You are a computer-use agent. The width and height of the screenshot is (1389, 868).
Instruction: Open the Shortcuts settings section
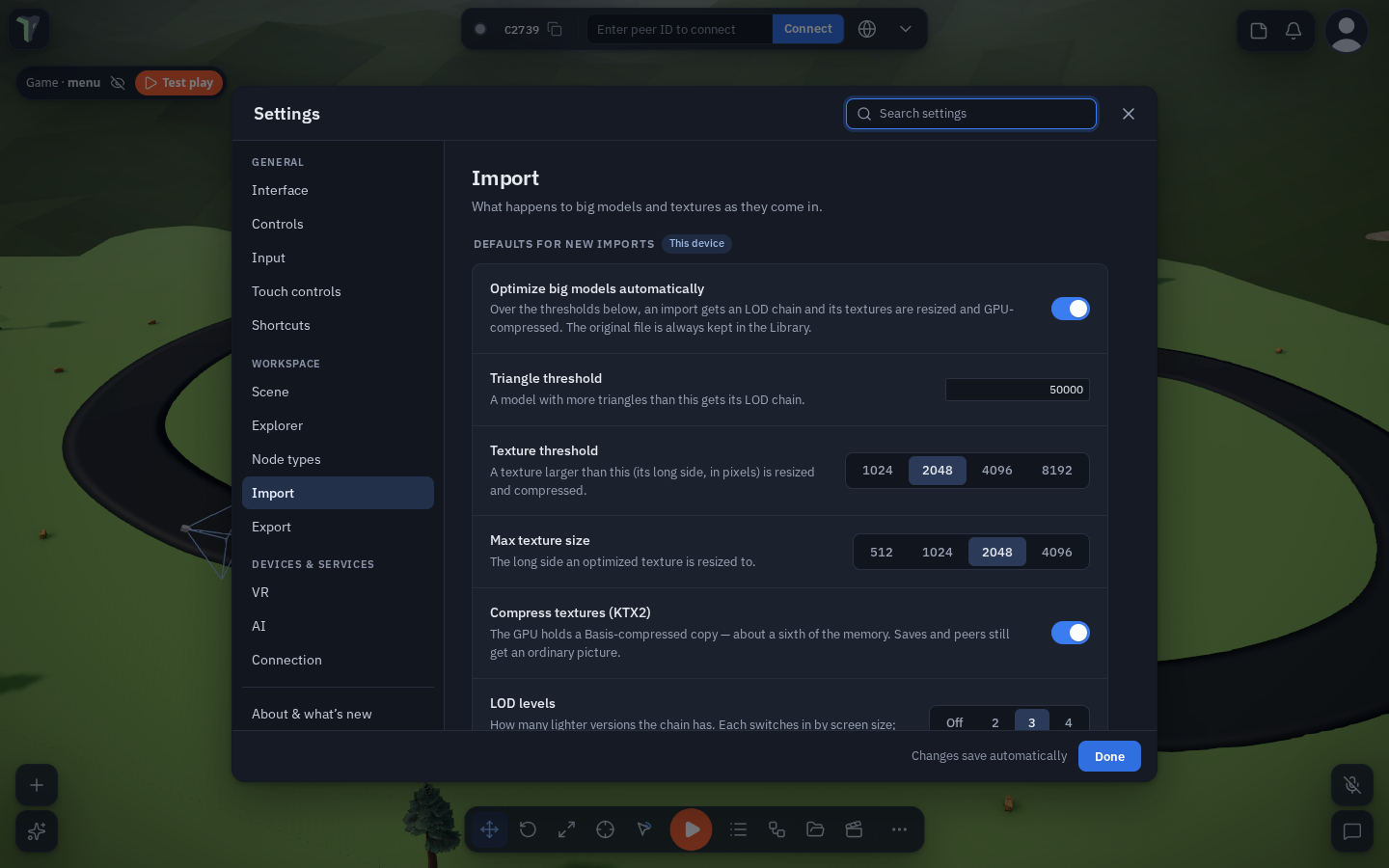[x=338, y=326]
